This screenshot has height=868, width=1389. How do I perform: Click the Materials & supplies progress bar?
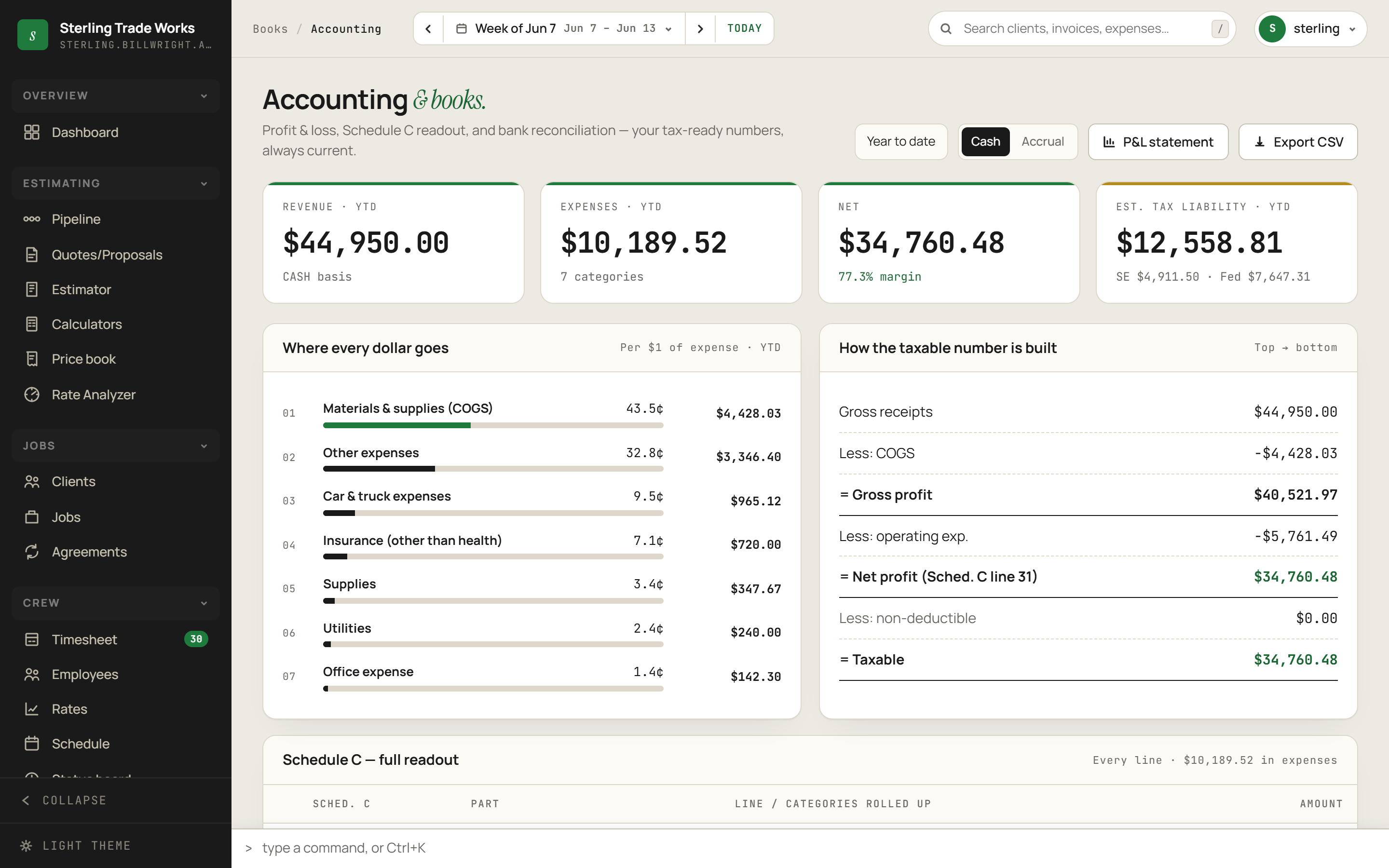(493, 425)
